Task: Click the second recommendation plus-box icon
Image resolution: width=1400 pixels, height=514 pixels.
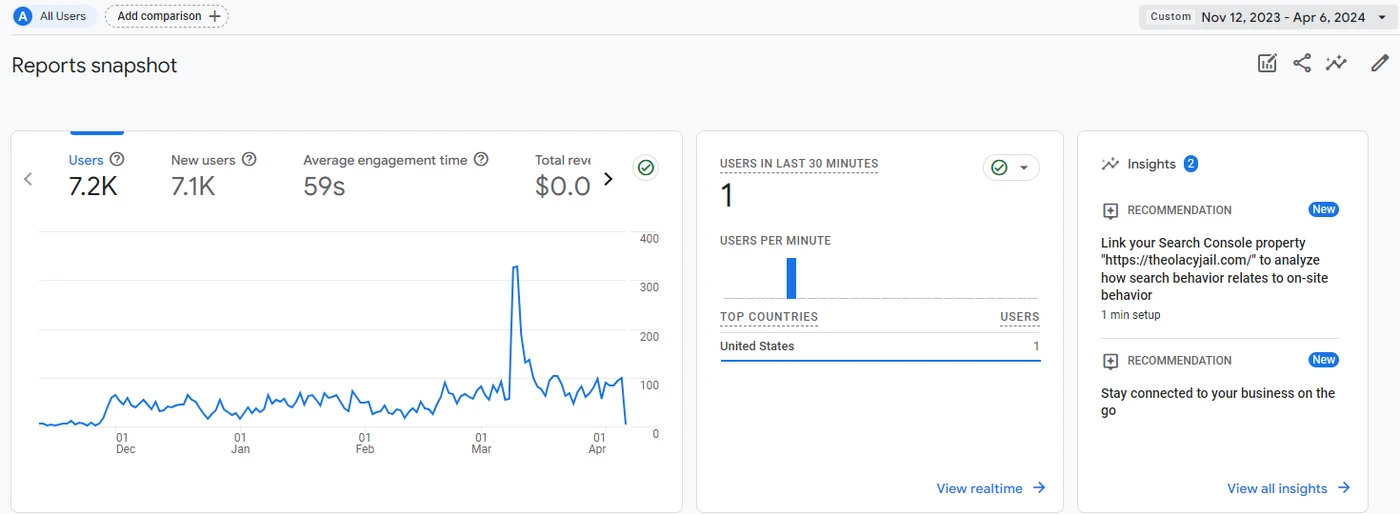Action: (x=1110, y=361)
